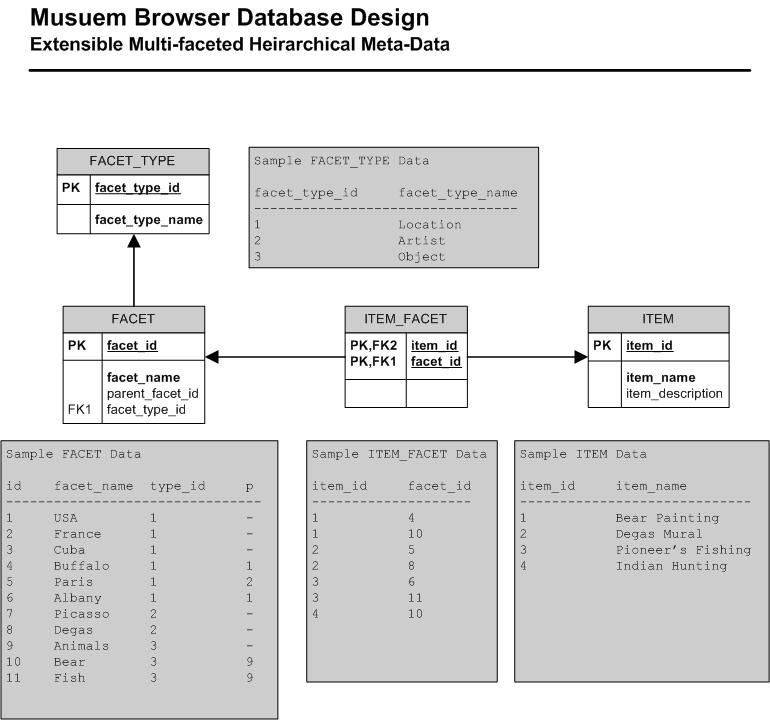Click the item_description field in ITEM table

click(x=674, y=393)
